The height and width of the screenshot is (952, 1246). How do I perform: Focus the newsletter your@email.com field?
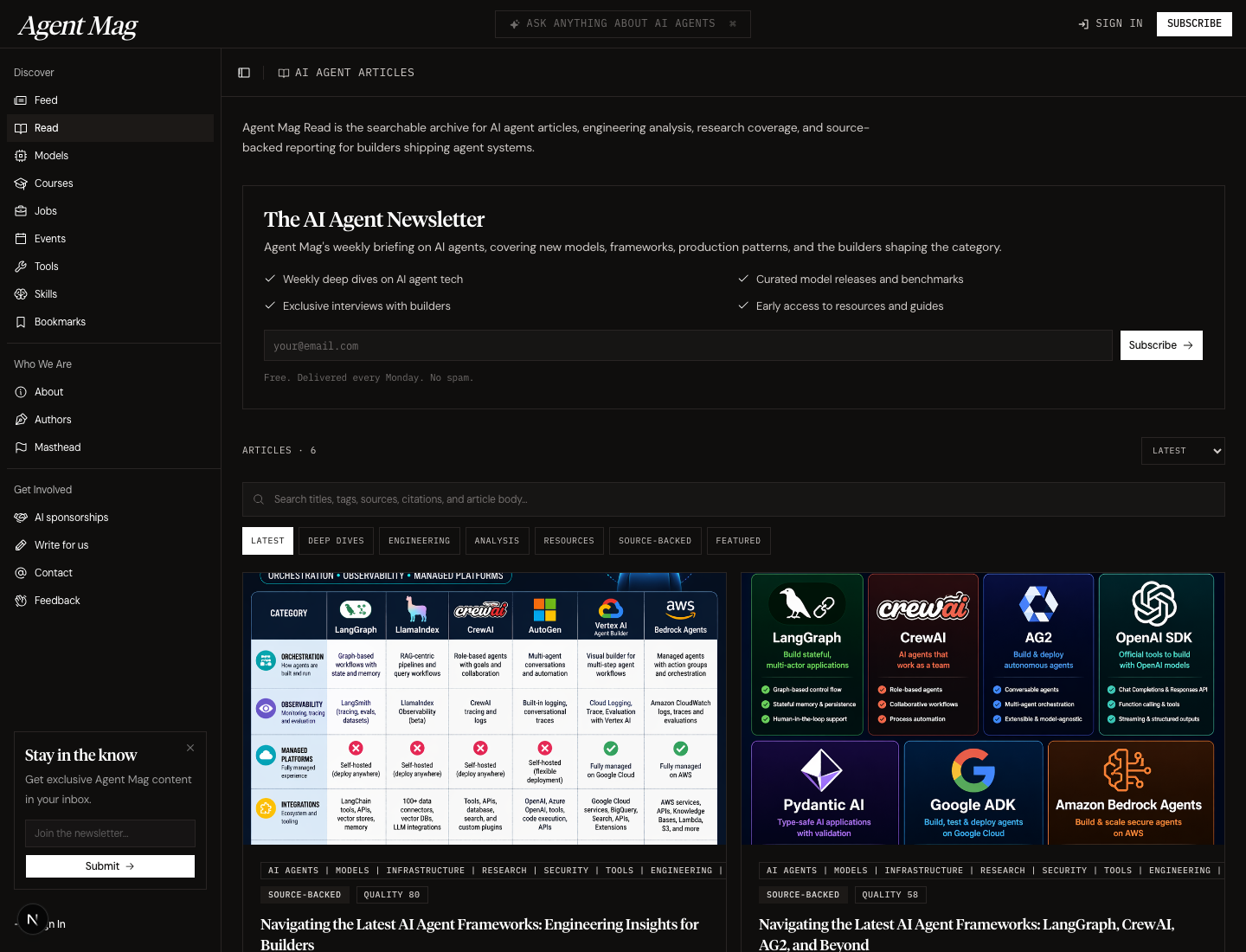pyautogui.click(x=687, y=345)
